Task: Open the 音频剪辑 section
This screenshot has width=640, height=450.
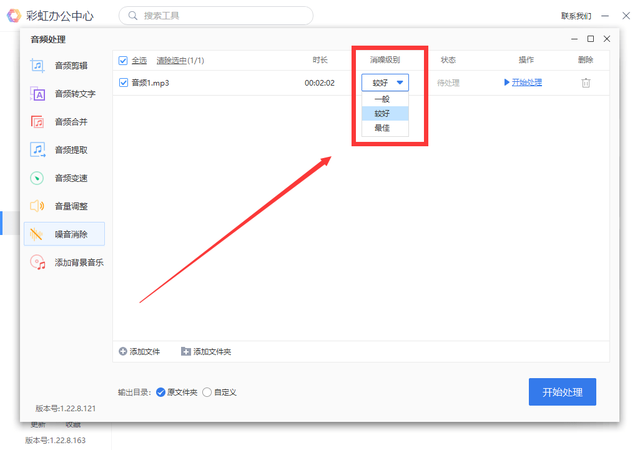Action: click(x=64, y=65)
